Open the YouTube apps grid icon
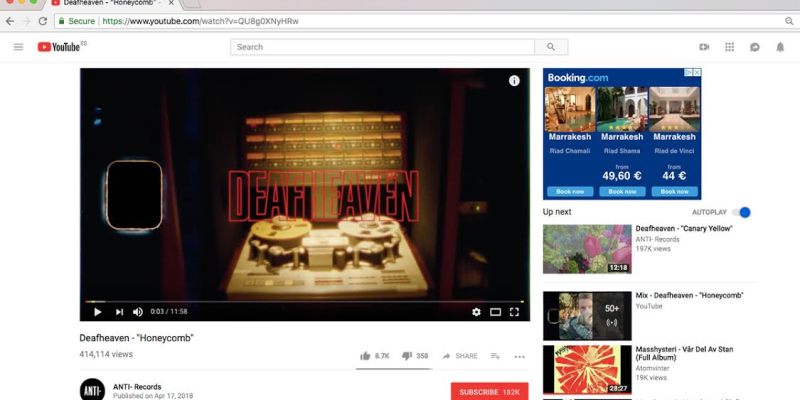Viewport: 800px width, 400px height. [x=730, y=47]
